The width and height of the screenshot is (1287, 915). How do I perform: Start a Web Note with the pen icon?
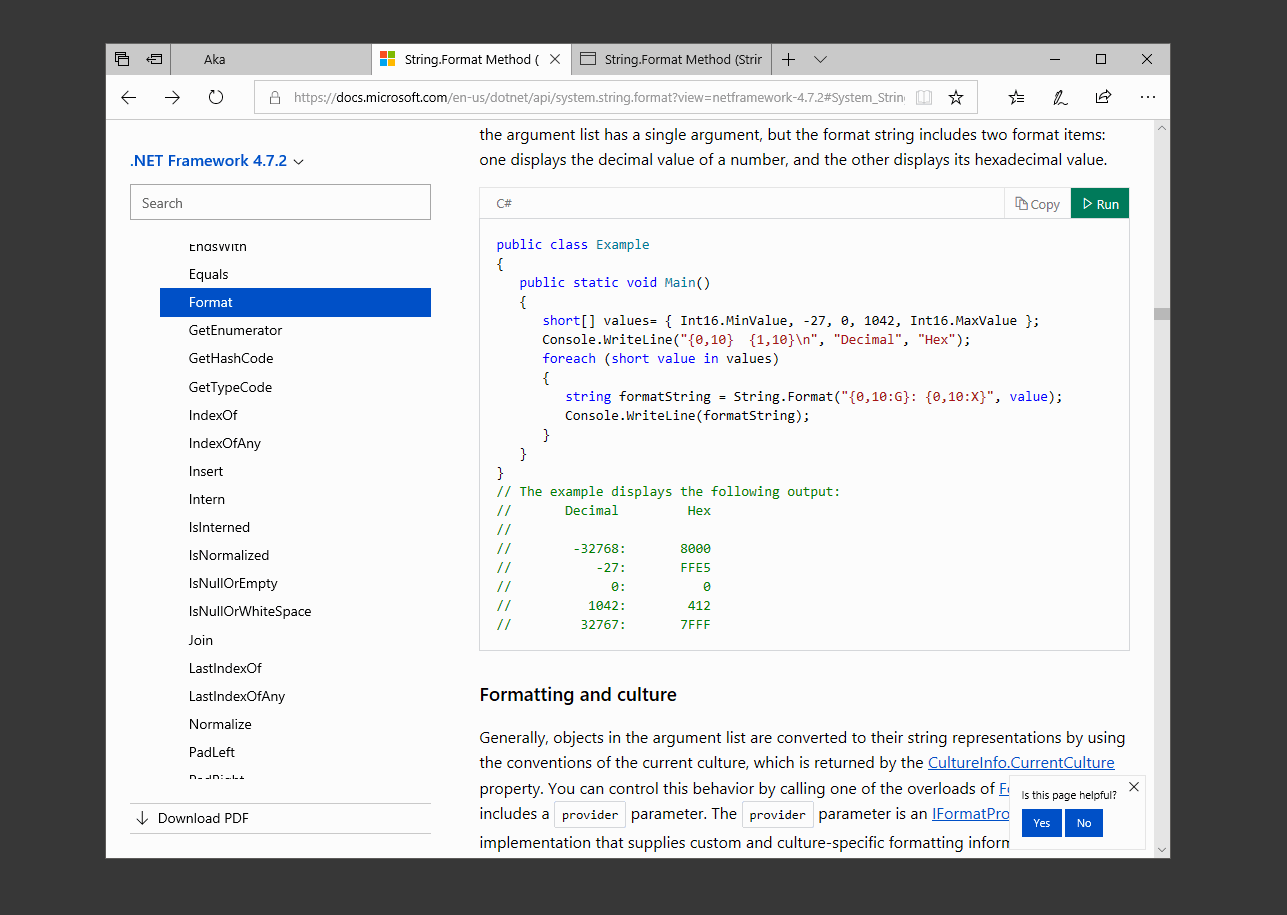[1059, 97]
